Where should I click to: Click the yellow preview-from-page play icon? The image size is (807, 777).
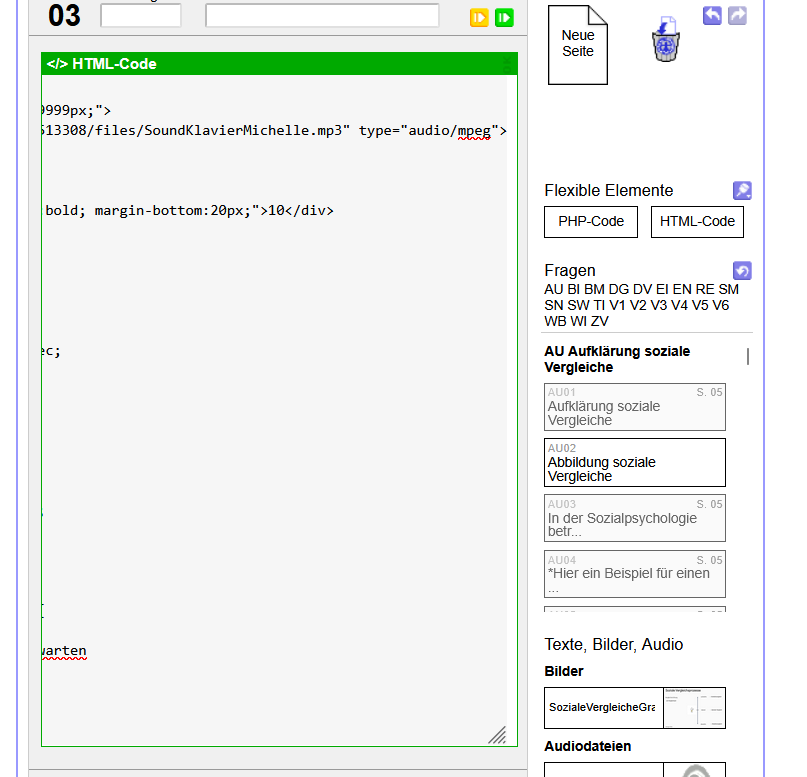480,17
